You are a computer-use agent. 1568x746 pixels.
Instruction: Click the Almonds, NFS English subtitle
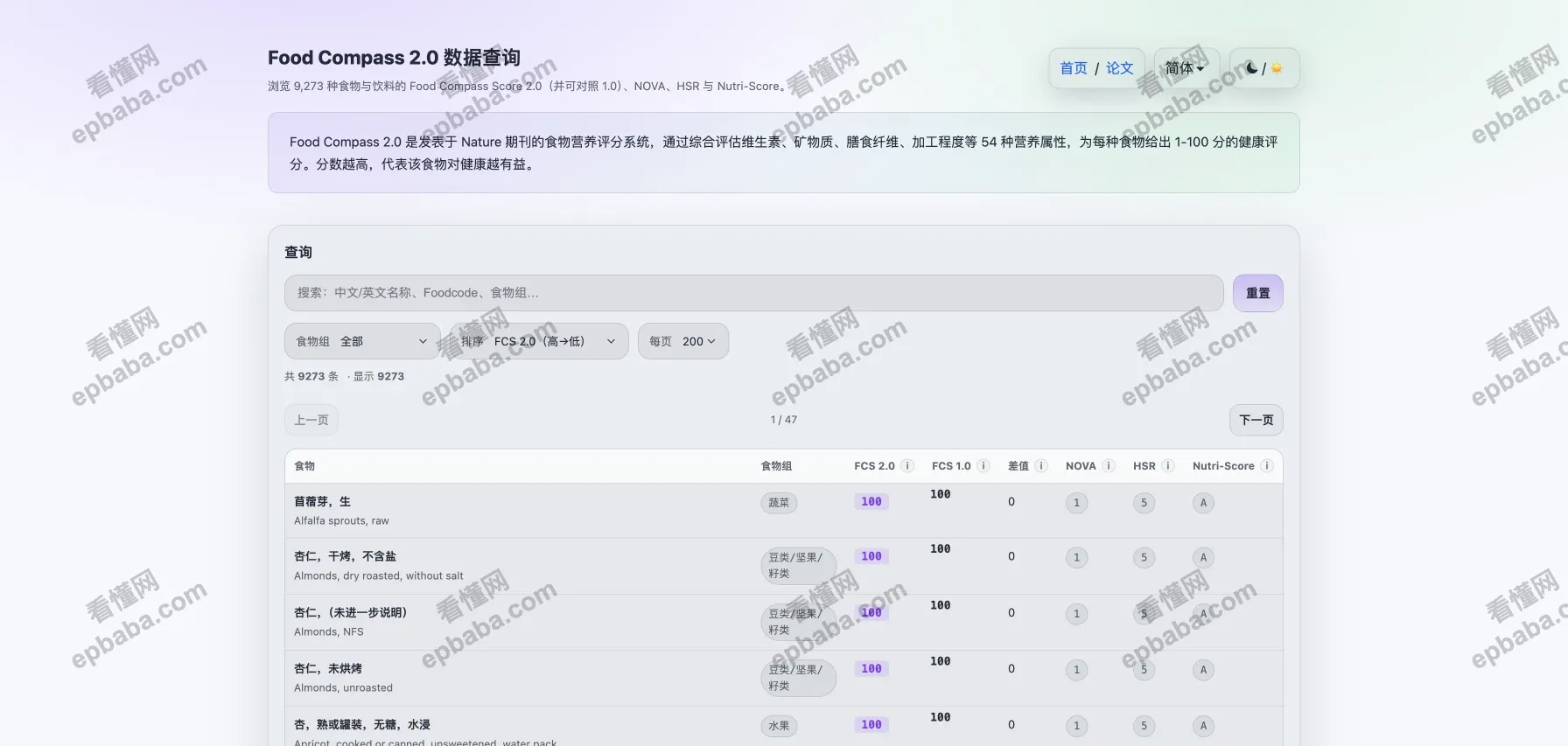click(329, 631)
